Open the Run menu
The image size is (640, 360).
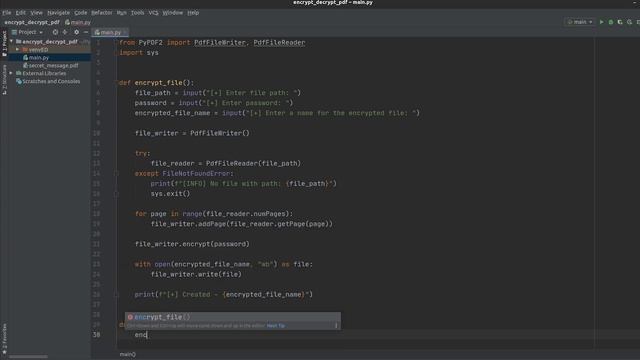[x=121, y=13]
